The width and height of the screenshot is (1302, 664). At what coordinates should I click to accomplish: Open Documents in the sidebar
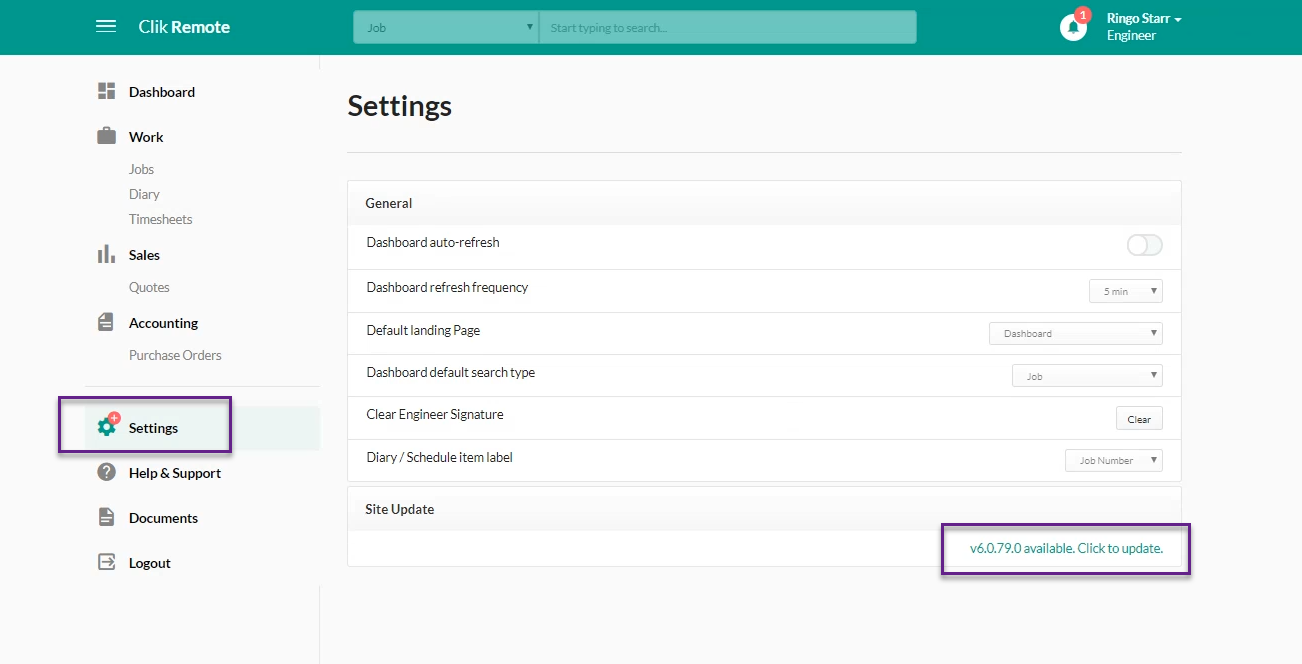[163, 518]
